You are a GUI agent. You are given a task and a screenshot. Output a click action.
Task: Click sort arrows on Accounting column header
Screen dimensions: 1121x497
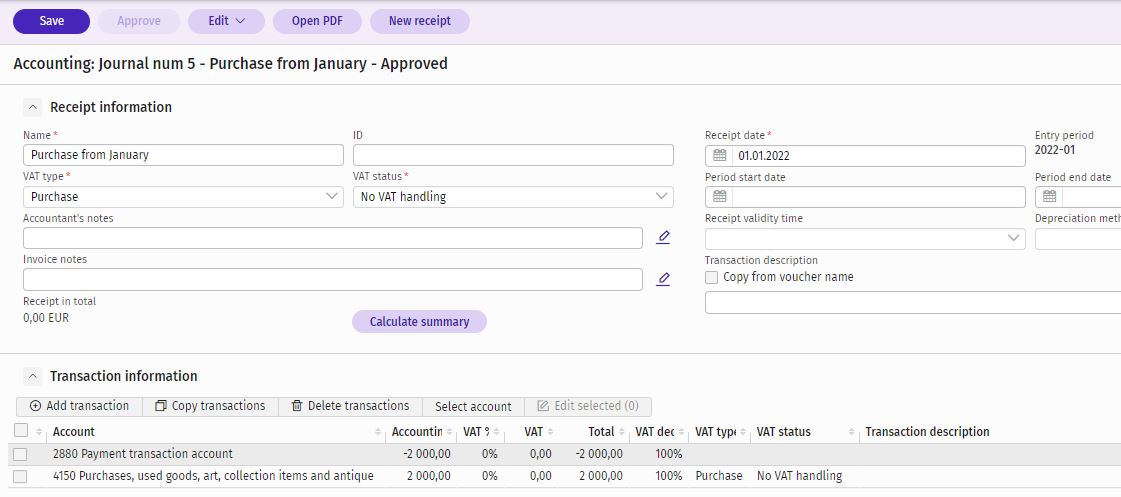449,432
